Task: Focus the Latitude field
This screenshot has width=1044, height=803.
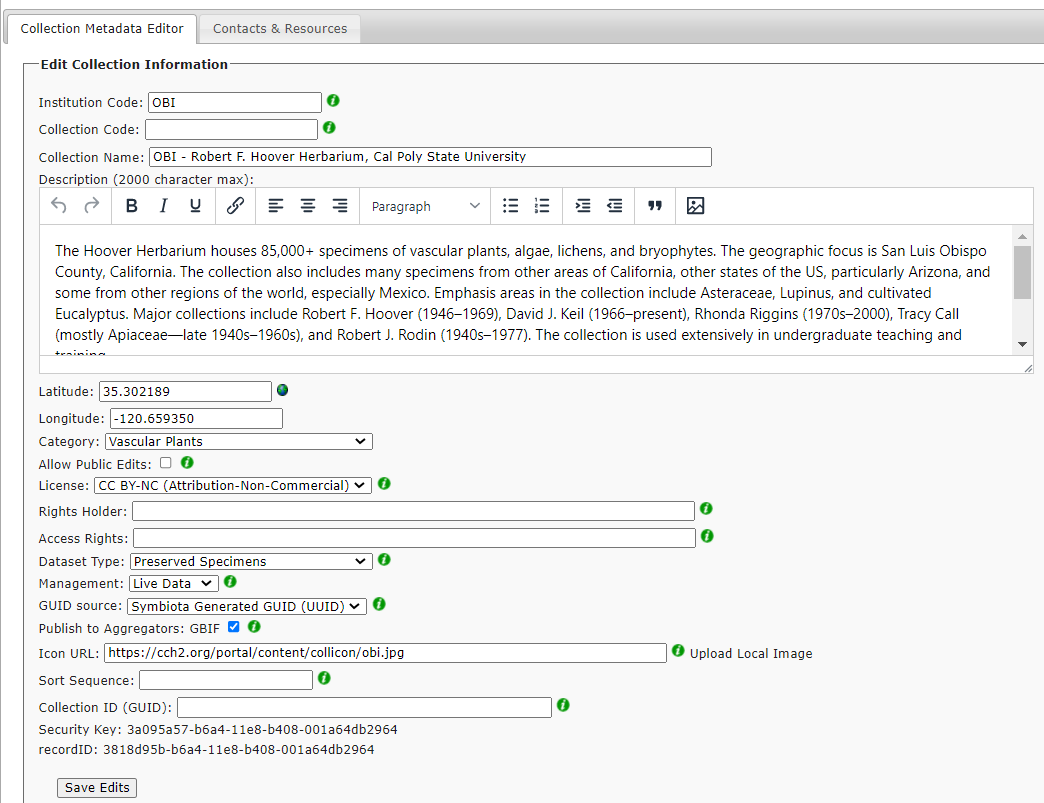Action: point(185,392)
